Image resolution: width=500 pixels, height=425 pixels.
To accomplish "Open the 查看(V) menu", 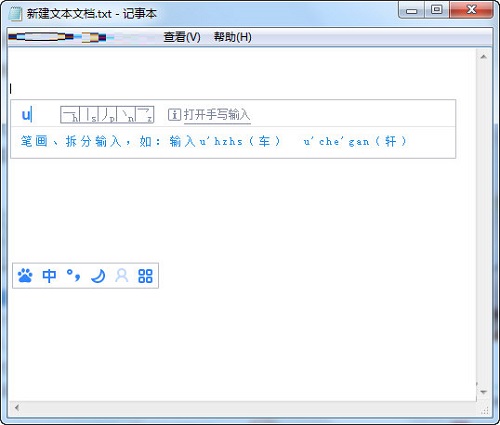I will [x=182, y=37].
